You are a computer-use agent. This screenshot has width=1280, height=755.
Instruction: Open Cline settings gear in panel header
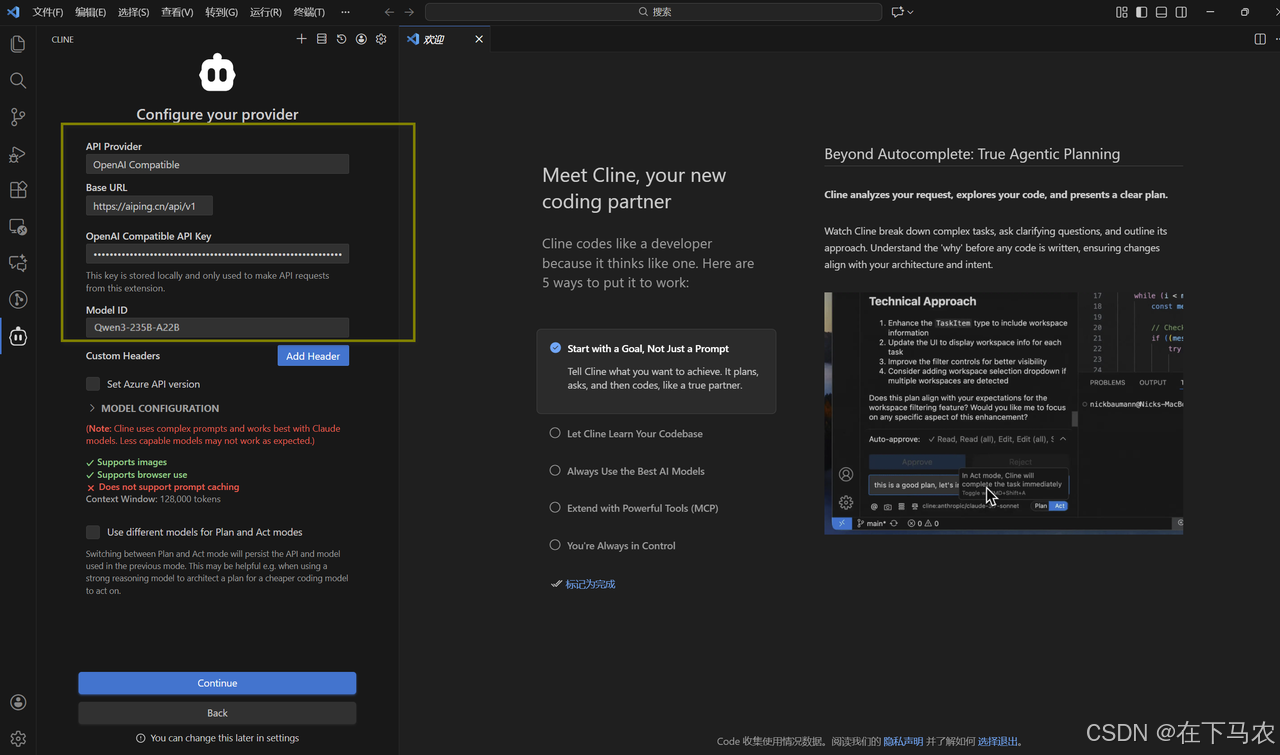[x=381, y=39]
